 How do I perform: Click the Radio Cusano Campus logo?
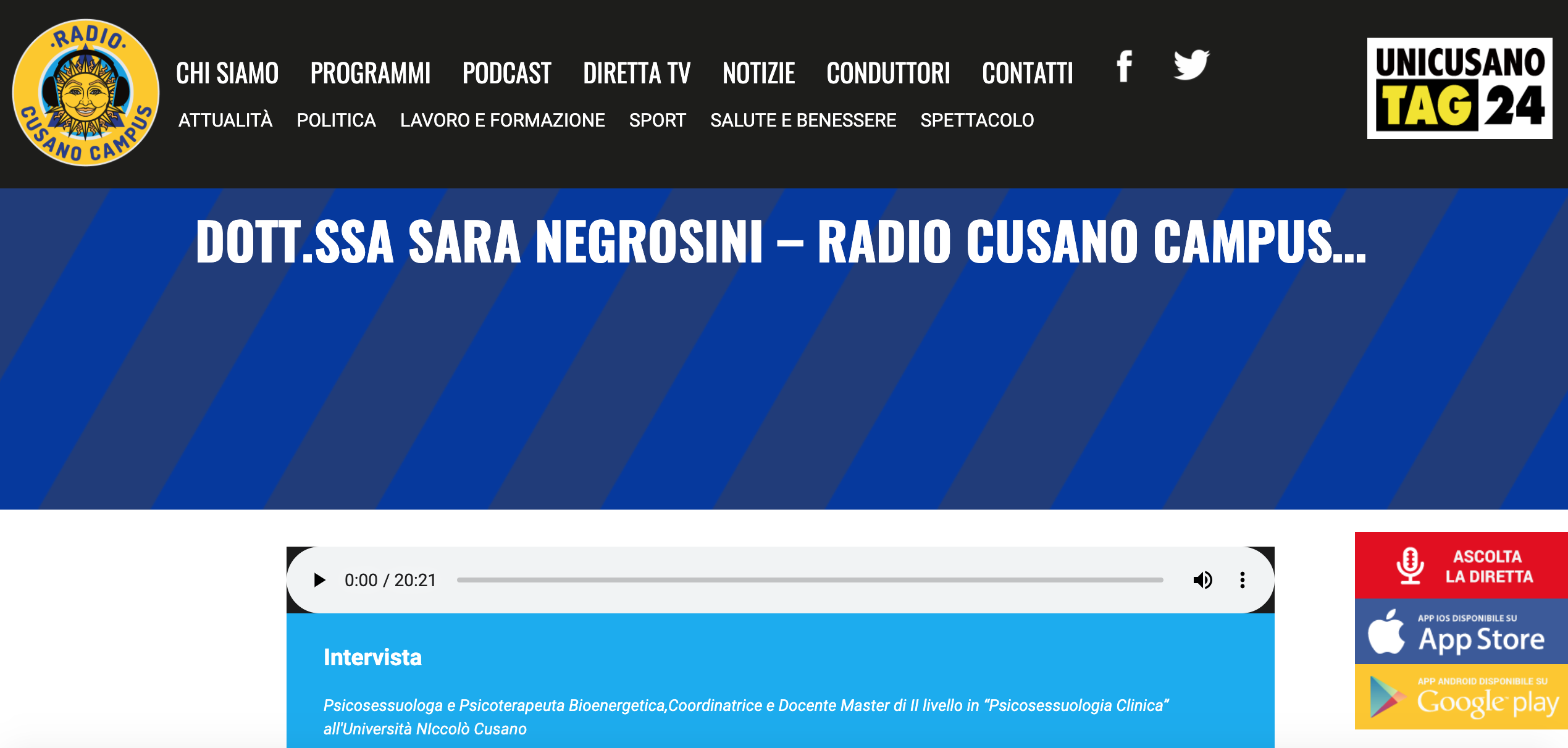click(86, 93)
